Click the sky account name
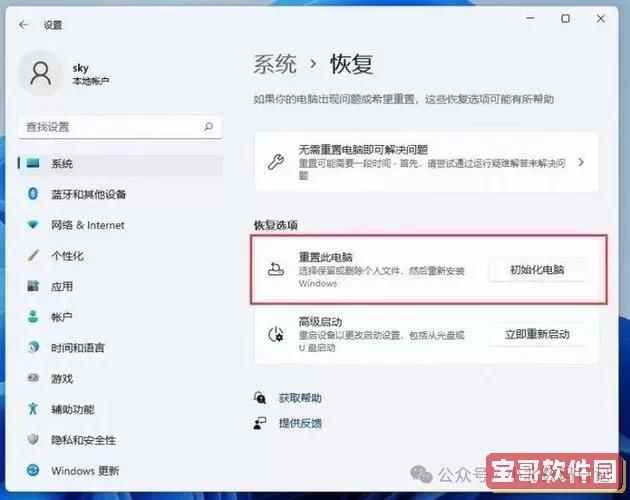This screenshot has width=630, height=500. 80,68
